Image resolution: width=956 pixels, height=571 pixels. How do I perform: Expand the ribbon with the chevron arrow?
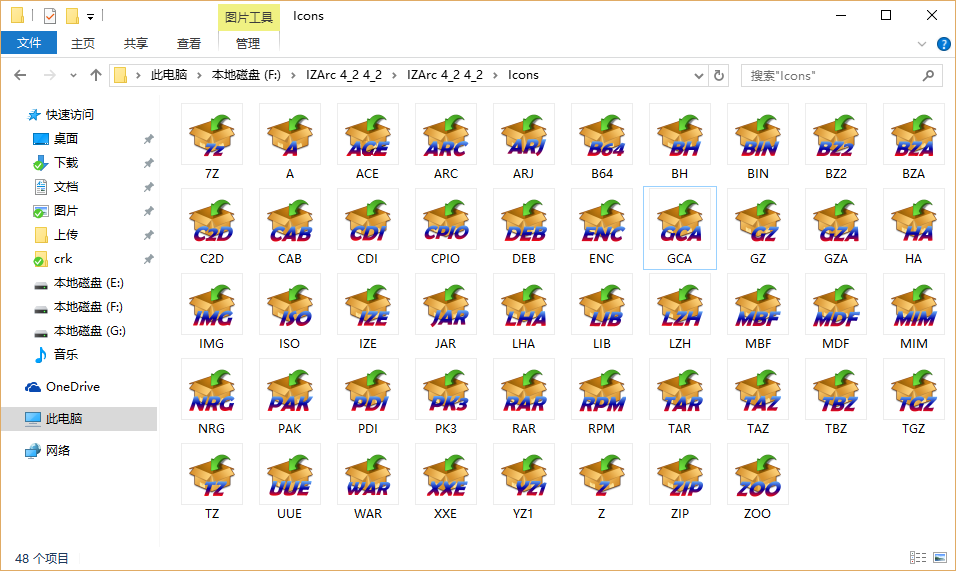(922, 44)
